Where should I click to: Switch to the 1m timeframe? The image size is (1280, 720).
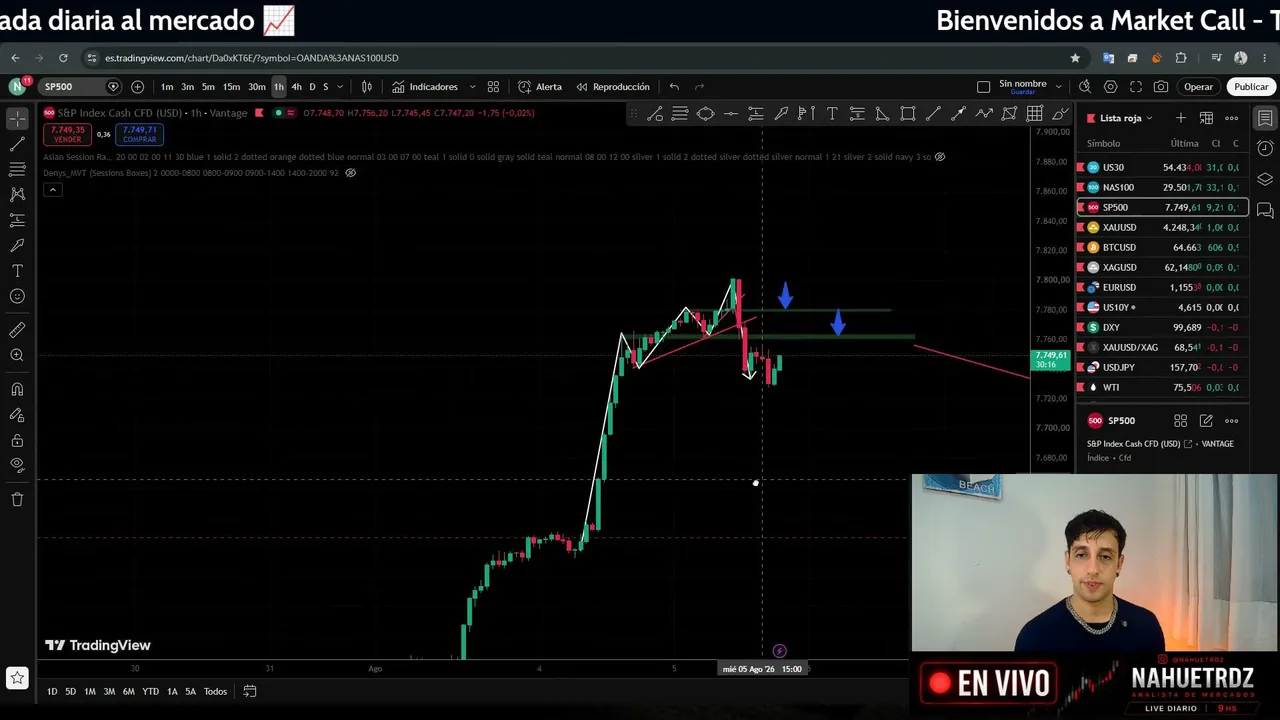click(x=167, y=87)
